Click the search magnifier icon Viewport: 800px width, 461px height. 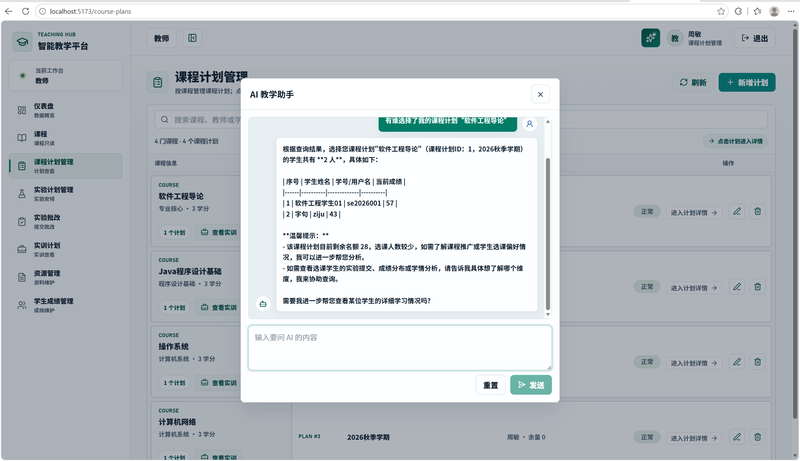[x=164, y=120]
